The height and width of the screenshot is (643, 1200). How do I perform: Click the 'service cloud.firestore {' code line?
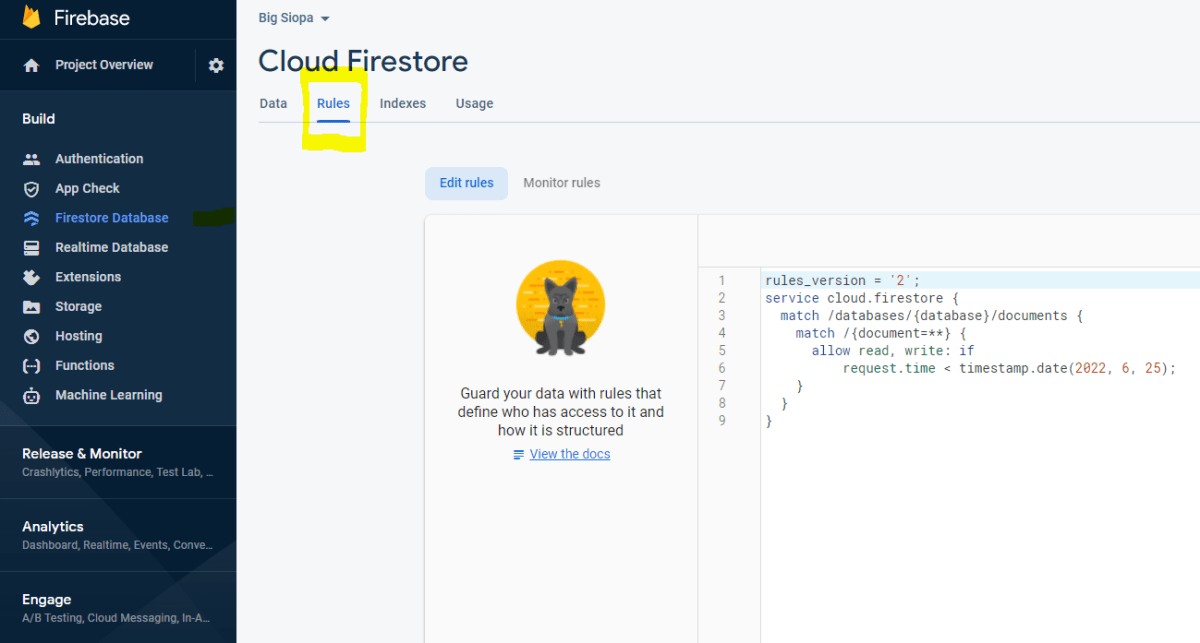861,298
